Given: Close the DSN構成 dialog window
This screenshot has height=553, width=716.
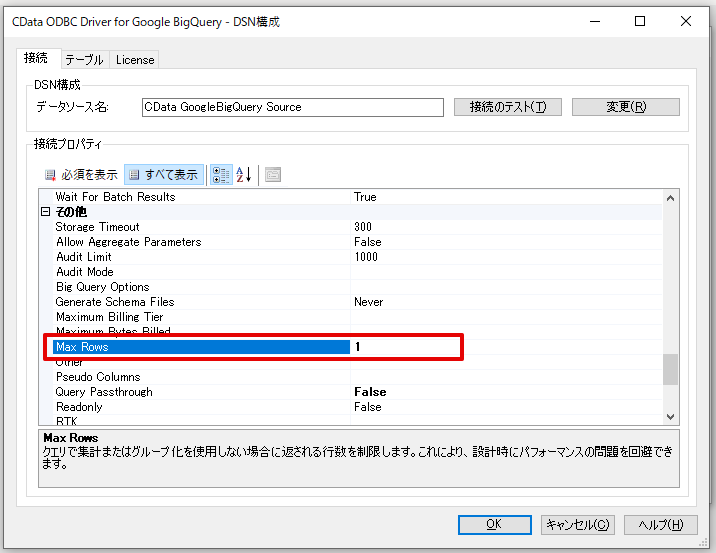Looking at the screenshot, I should pyautogui.click(x=685, y=21).
